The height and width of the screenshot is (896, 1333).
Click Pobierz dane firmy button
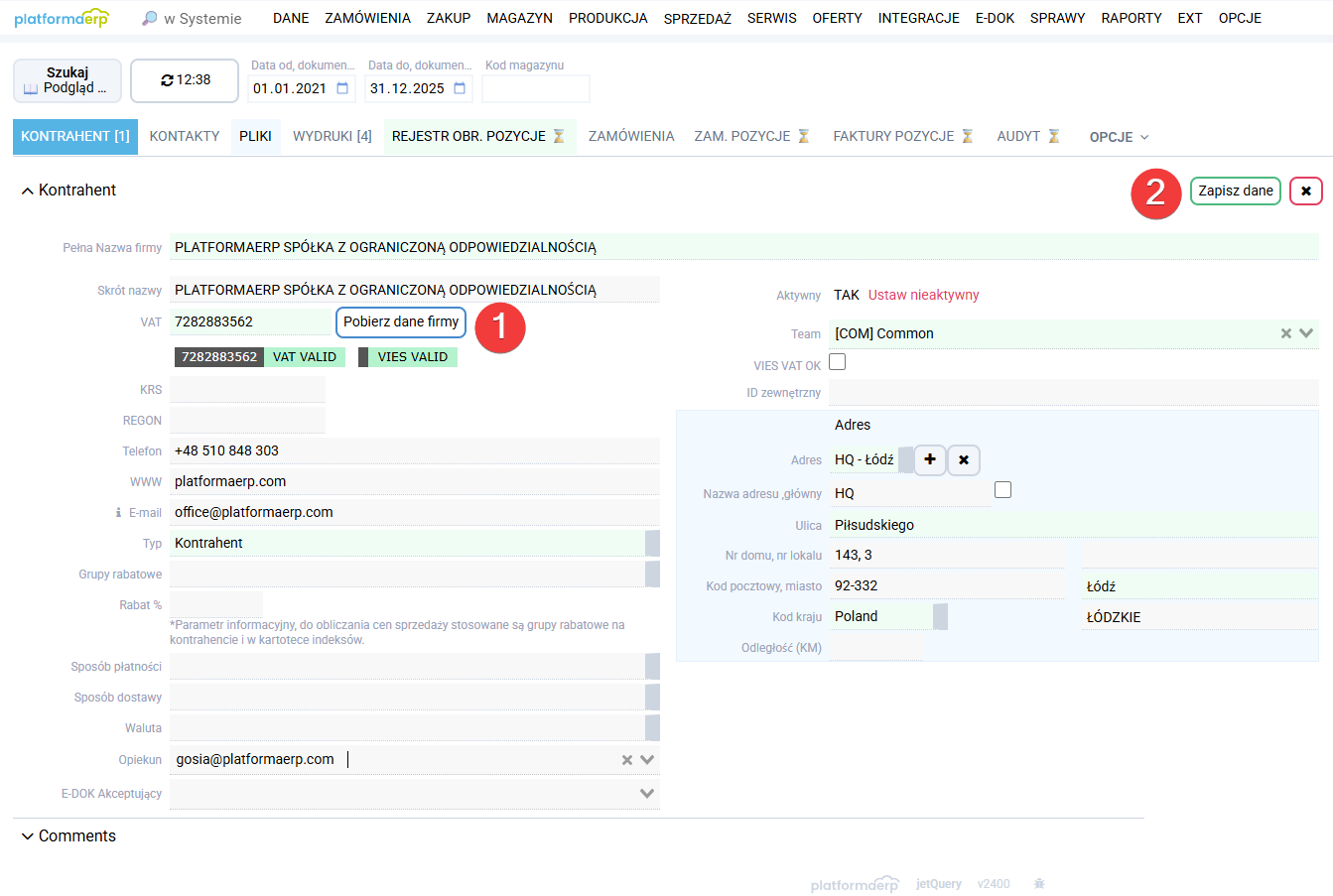[x=401, y=321]
